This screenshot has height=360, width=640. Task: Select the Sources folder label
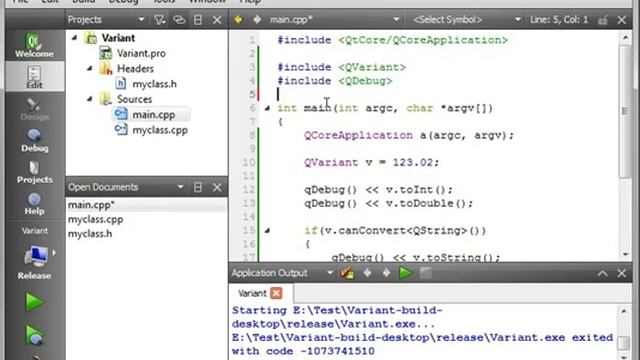tap(134, 99)
